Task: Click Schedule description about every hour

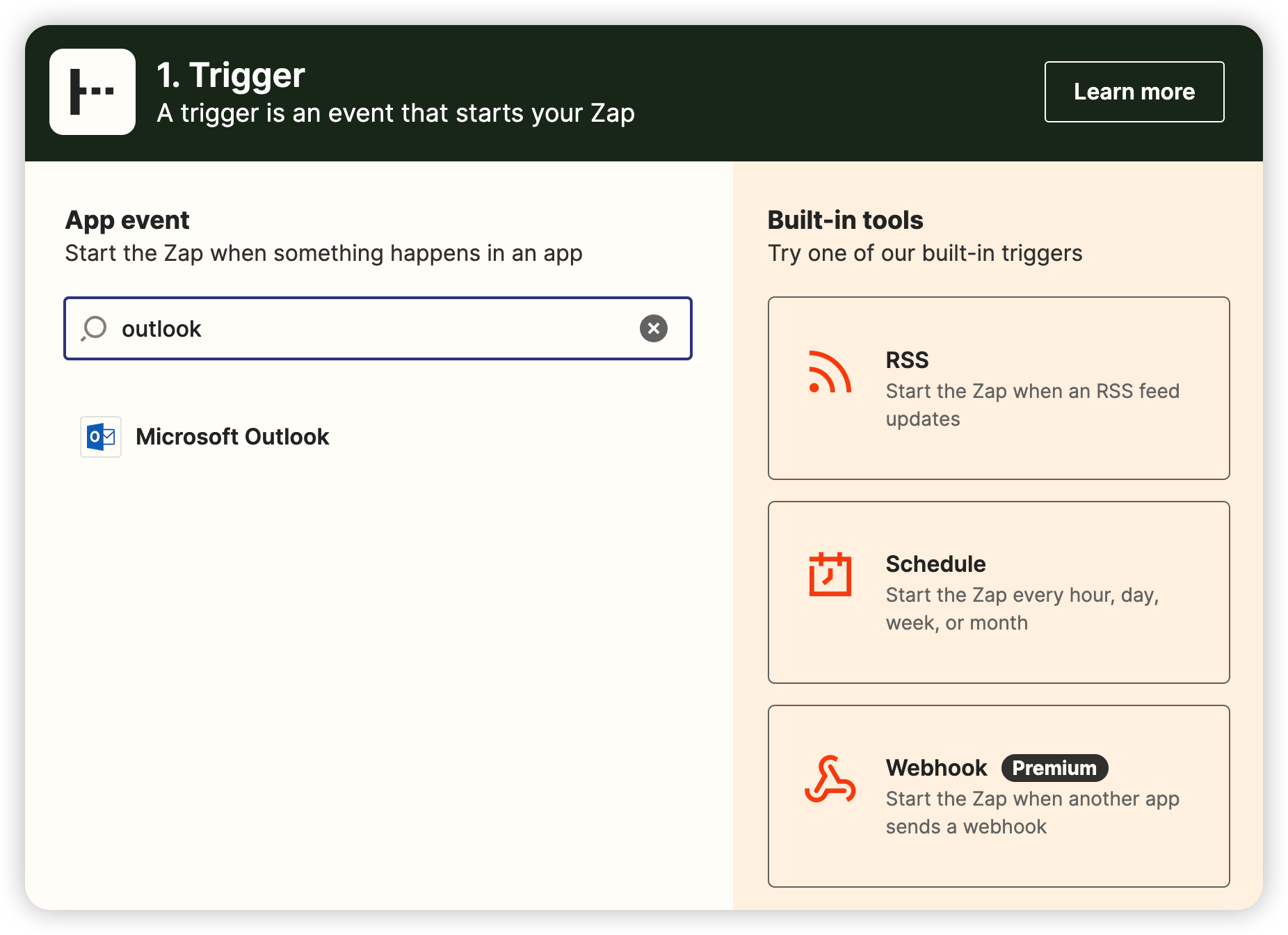Action: (1022, 609)
